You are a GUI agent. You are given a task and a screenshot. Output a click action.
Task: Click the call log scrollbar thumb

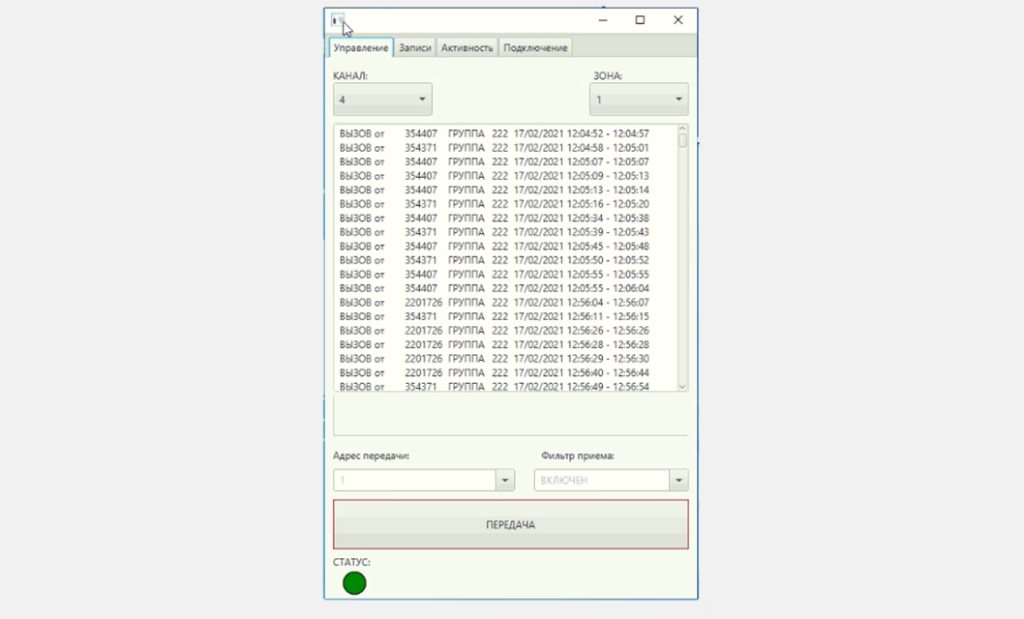[682, 141]
